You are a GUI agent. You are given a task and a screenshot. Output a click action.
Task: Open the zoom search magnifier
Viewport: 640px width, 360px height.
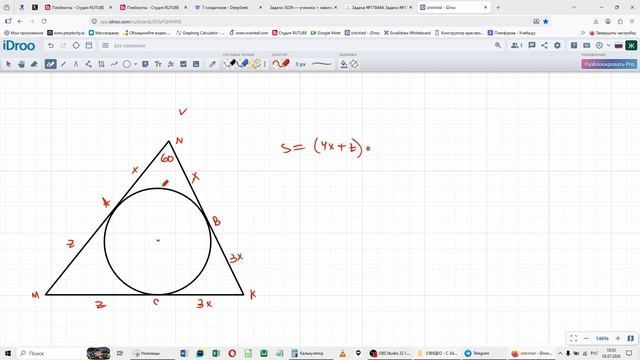click(x=498, y=45)
